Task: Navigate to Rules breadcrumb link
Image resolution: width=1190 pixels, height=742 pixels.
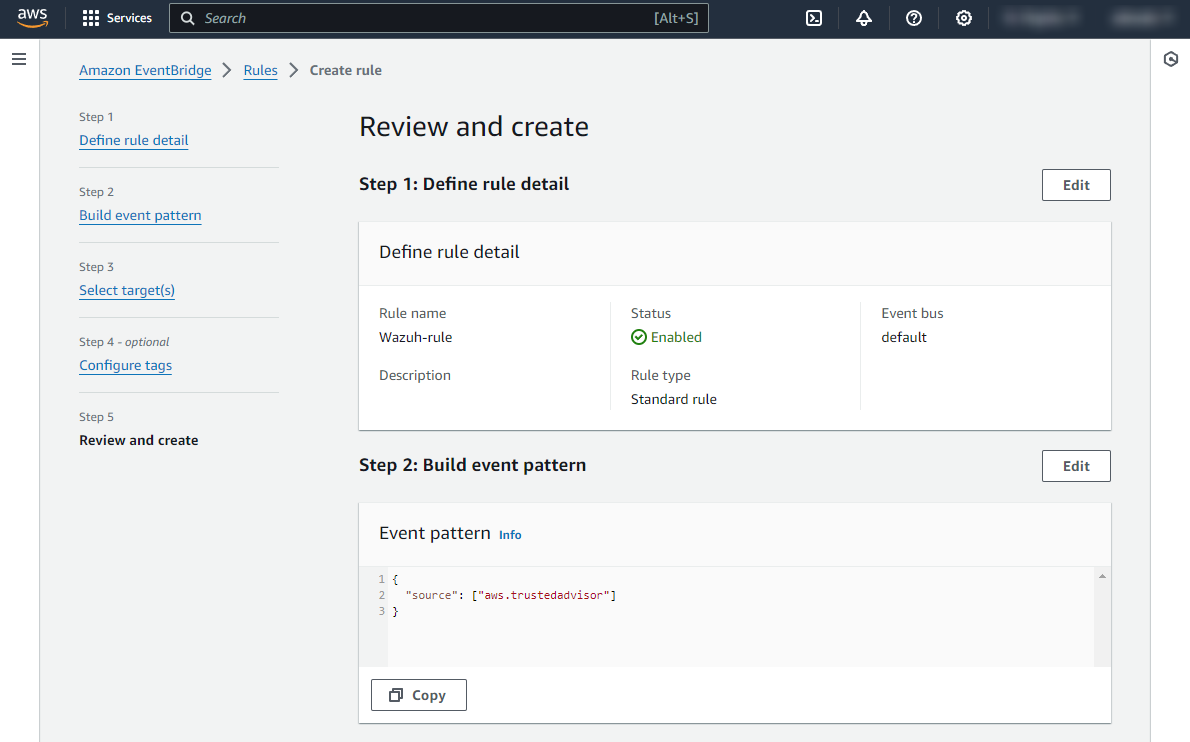Action: point(260,70)
